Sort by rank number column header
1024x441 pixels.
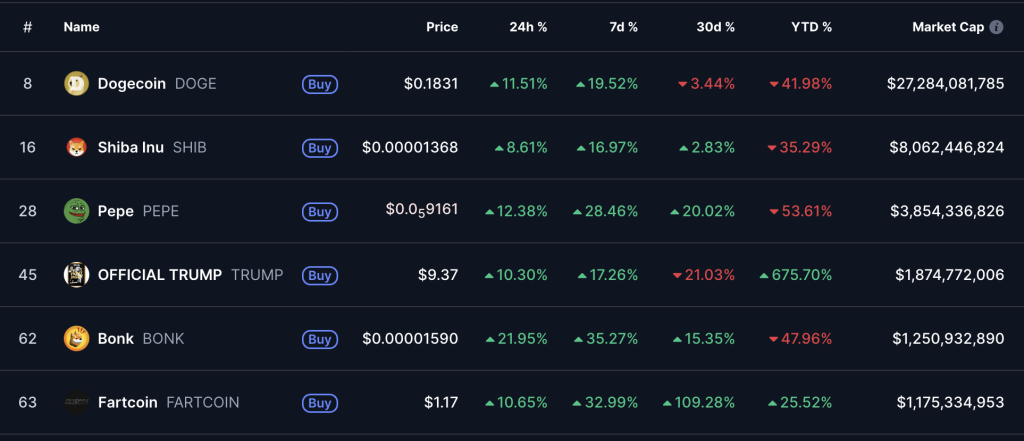coord(27,27)
